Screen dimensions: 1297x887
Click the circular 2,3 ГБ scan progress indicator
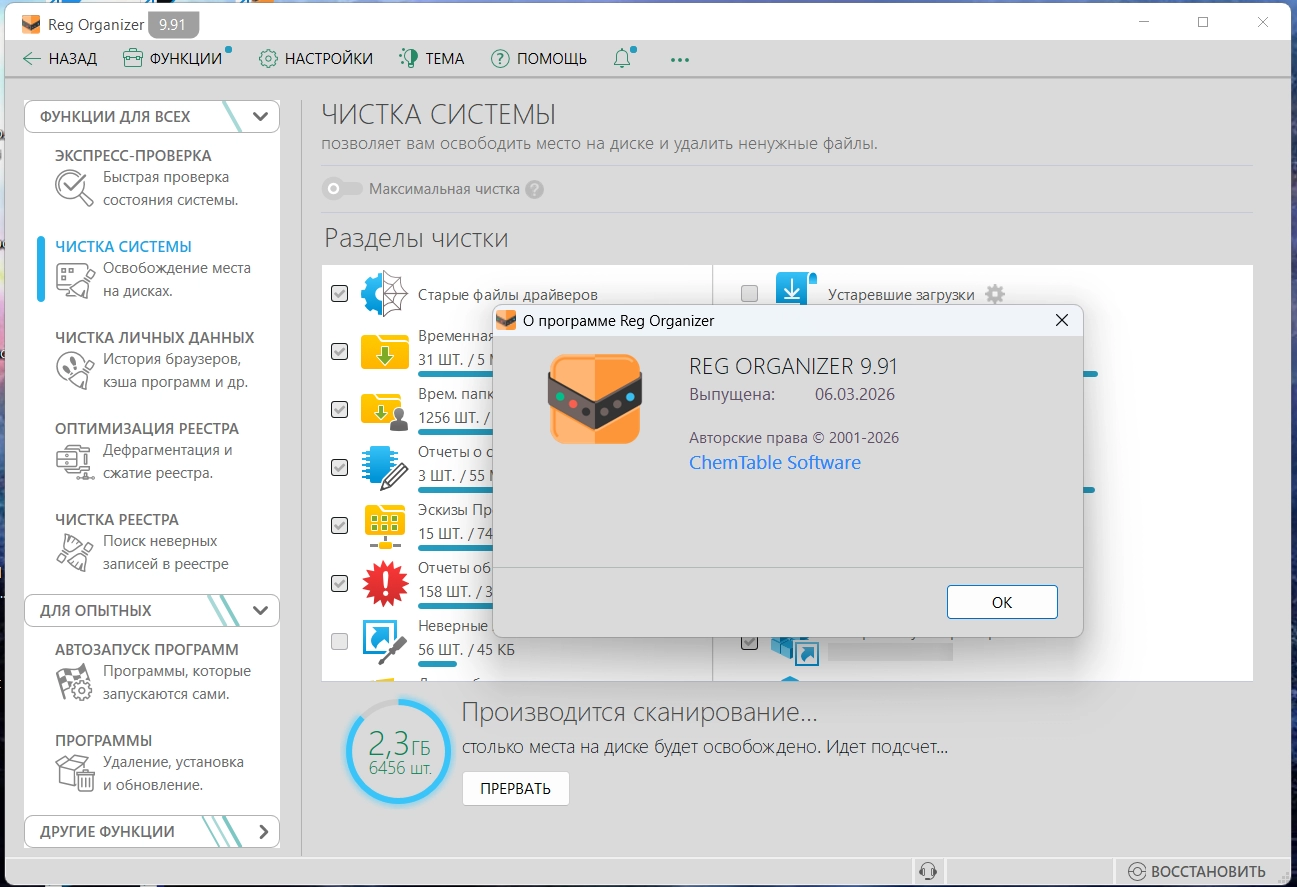[398, 752]
